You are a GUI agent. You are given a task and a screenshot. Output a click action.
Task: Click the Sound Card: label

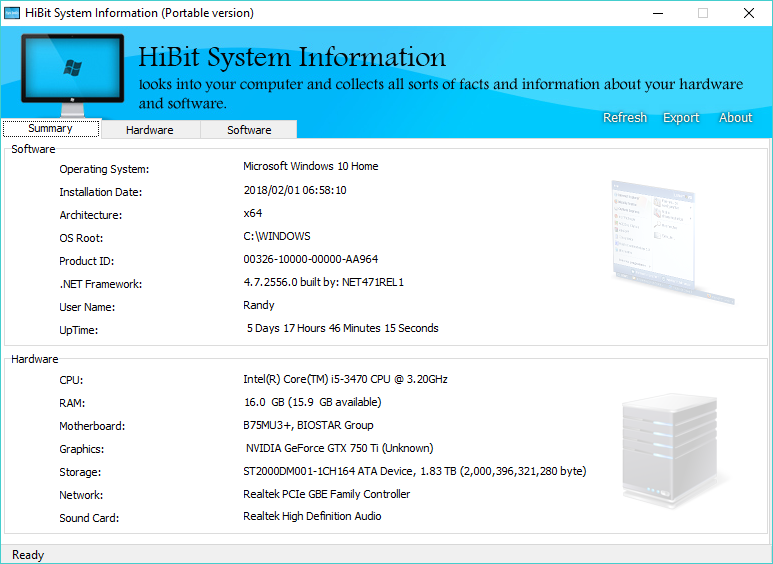(x=89, y=518)
